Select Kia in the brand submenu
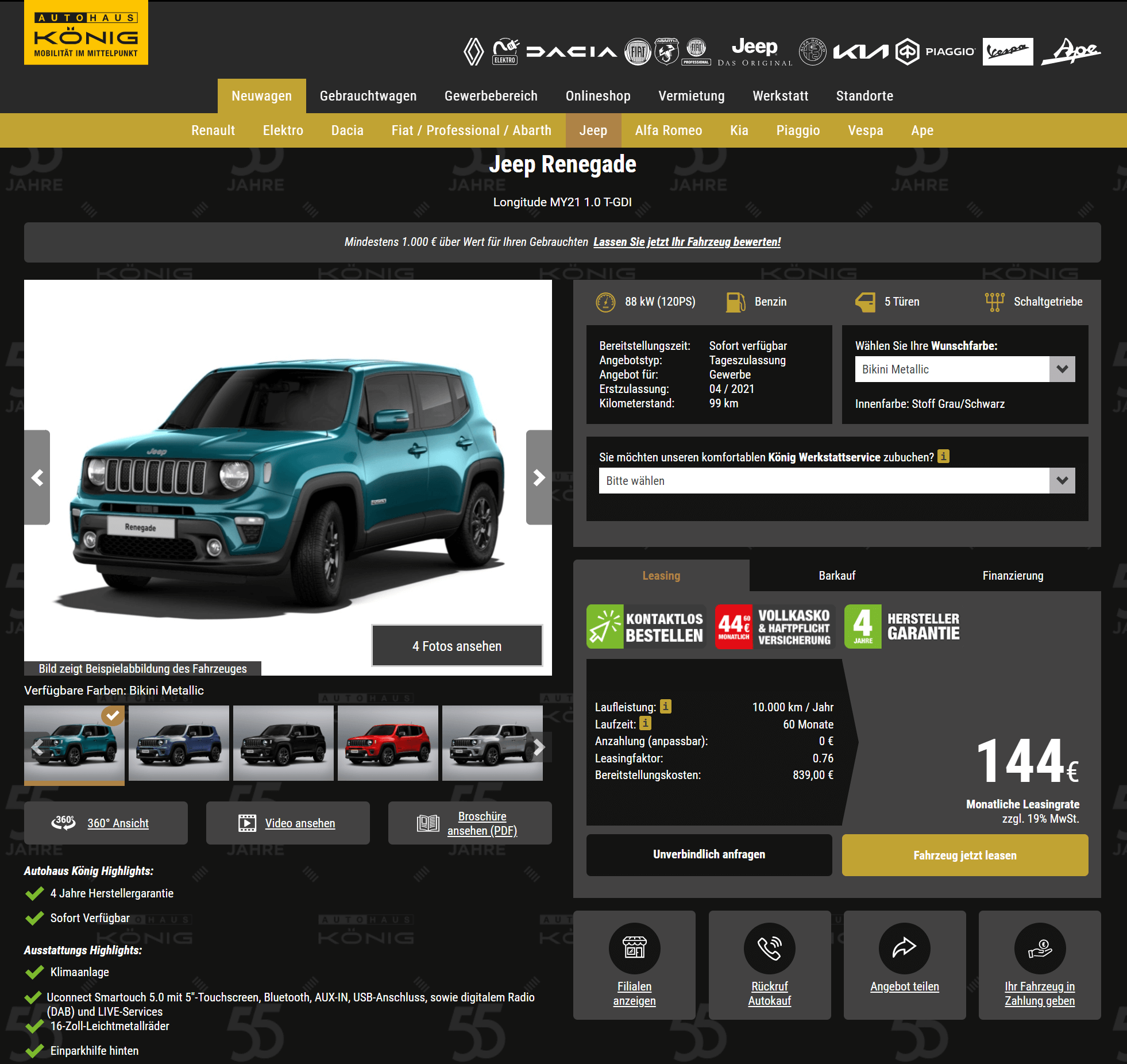This screenshot has height=1064, width=1127. 739,130
